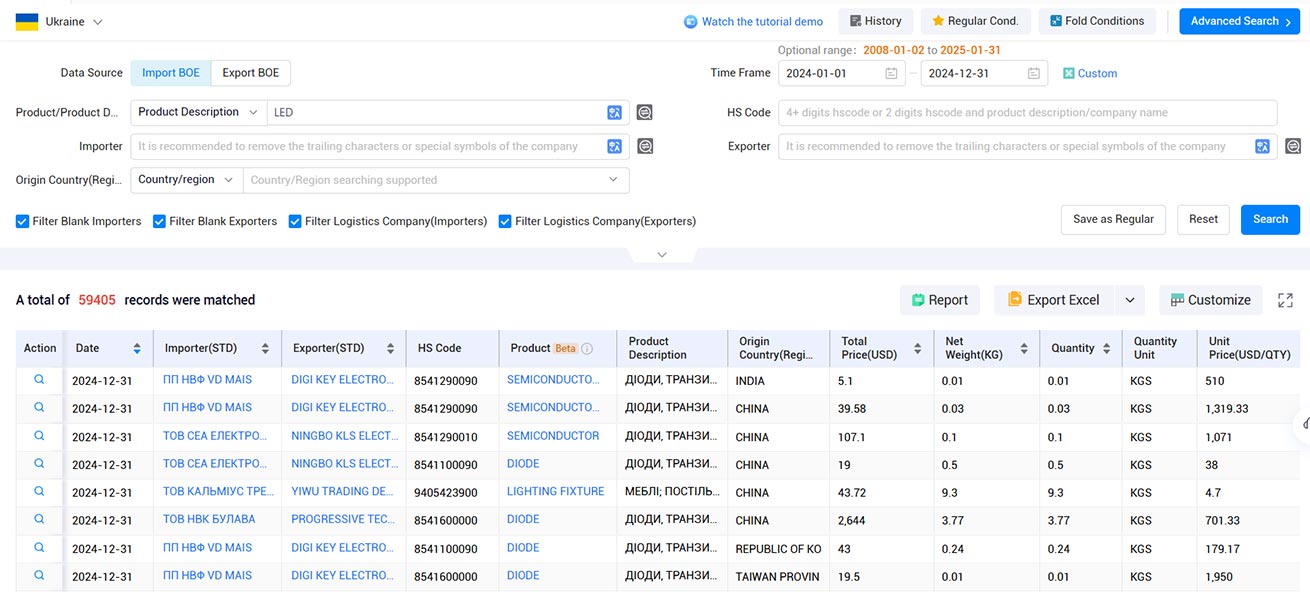Click unit price 1,319.33 cell
The width and height of the screenshot is (1310, 592).
[x=1226, y=409]
